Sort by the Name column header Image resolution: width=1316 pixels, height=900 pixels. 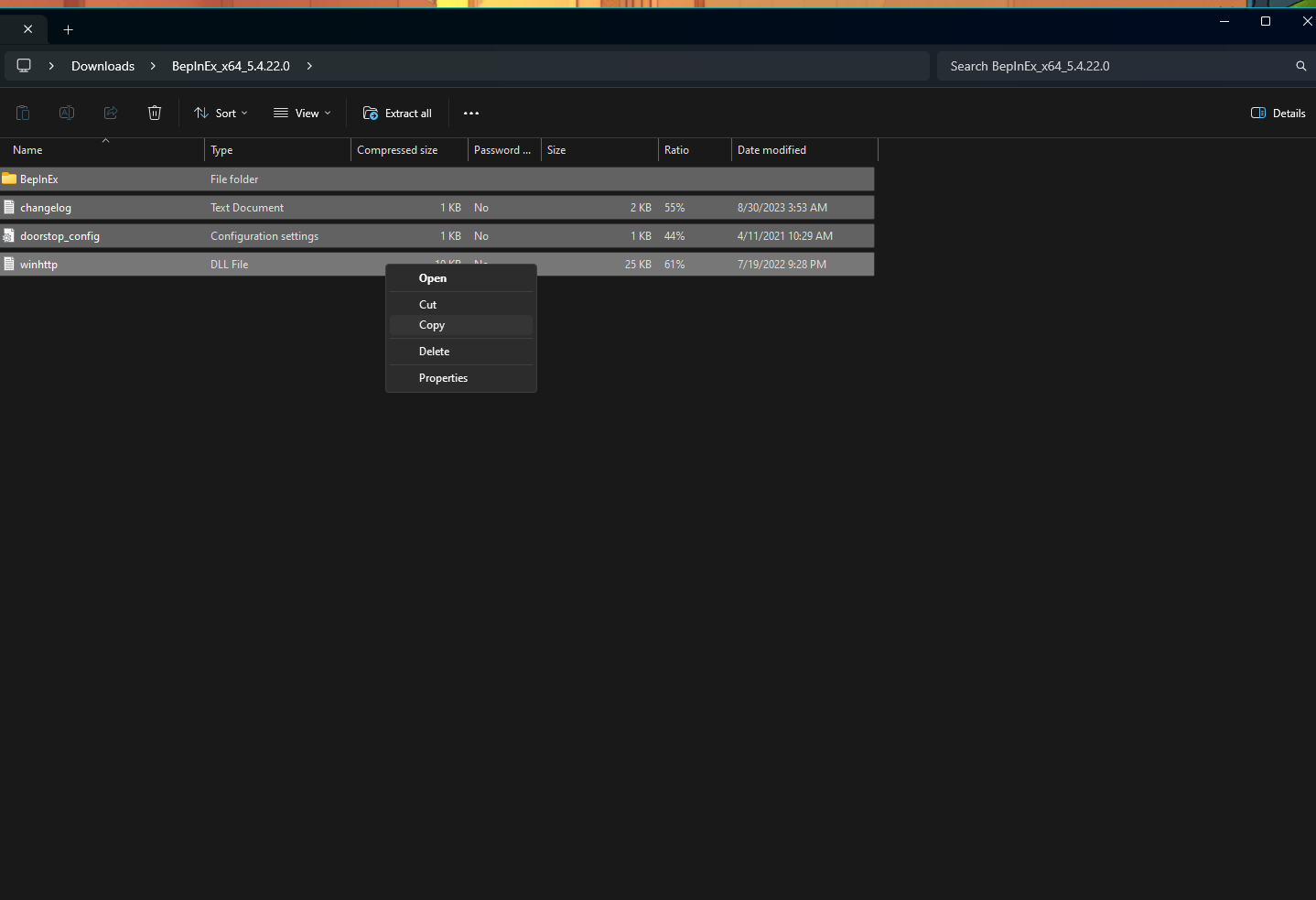pos(102,150)
